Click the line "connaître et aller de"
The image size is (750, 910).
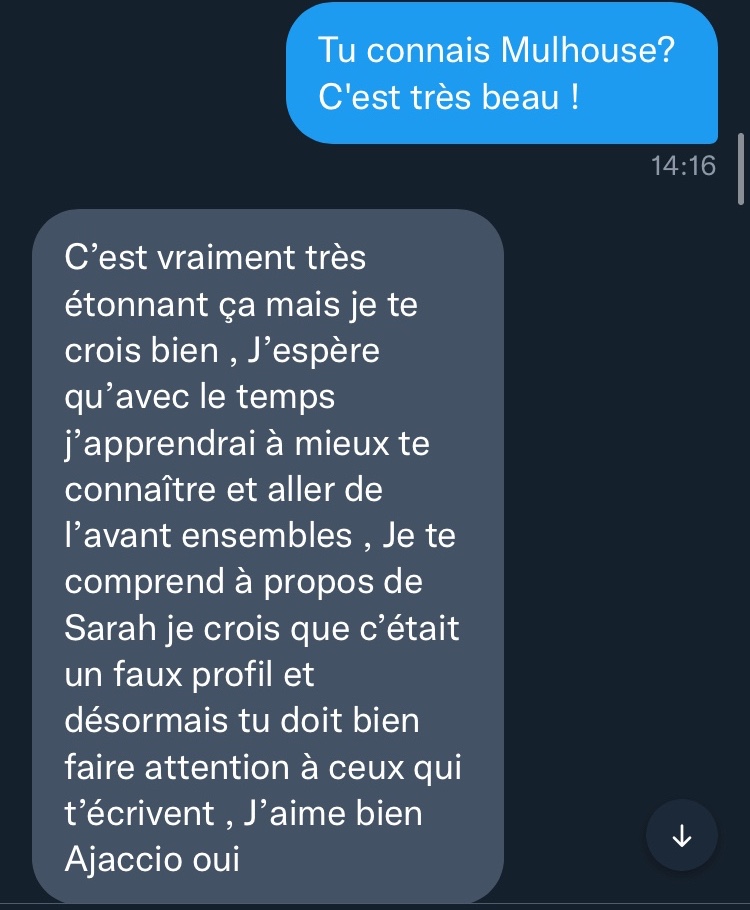click(223, 490)
